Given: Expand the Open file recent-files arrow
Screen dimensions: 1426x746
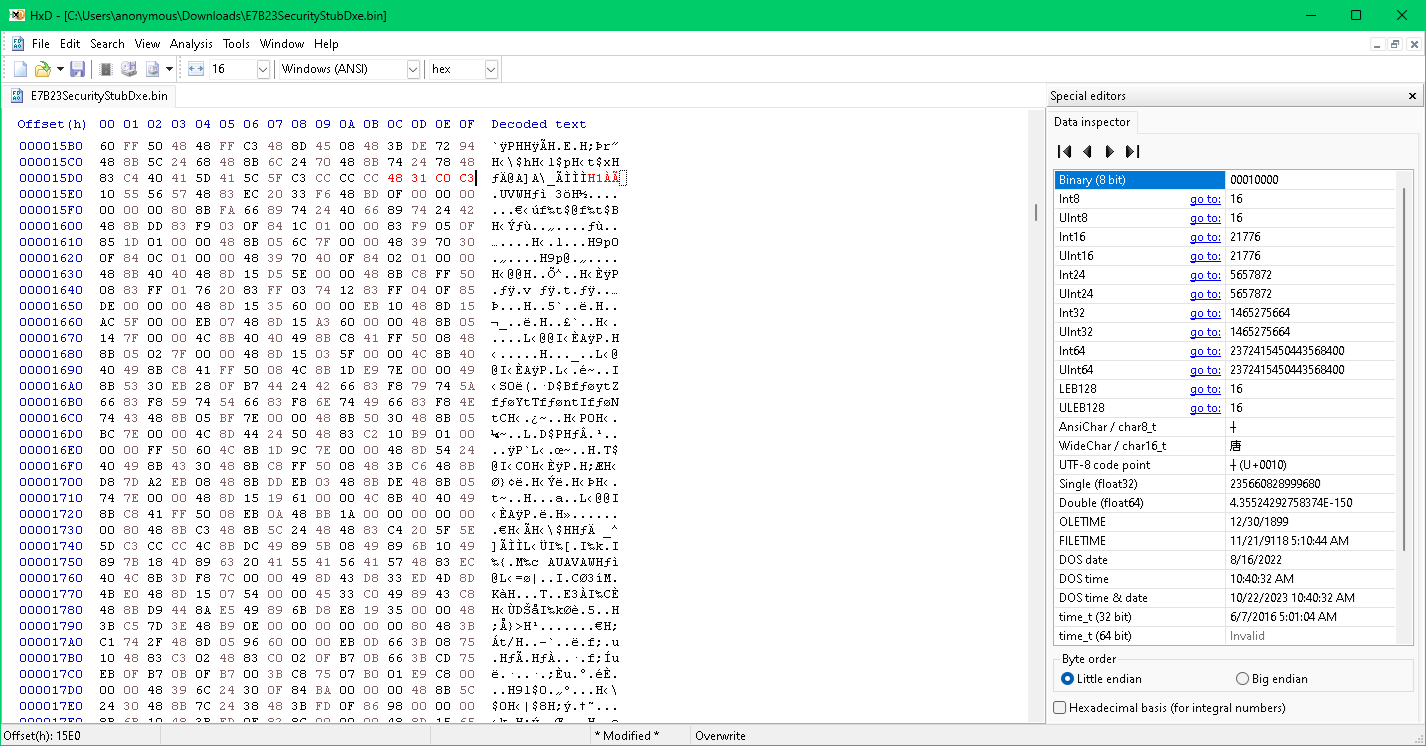Looking at the screenshot, I should point(59,69).
